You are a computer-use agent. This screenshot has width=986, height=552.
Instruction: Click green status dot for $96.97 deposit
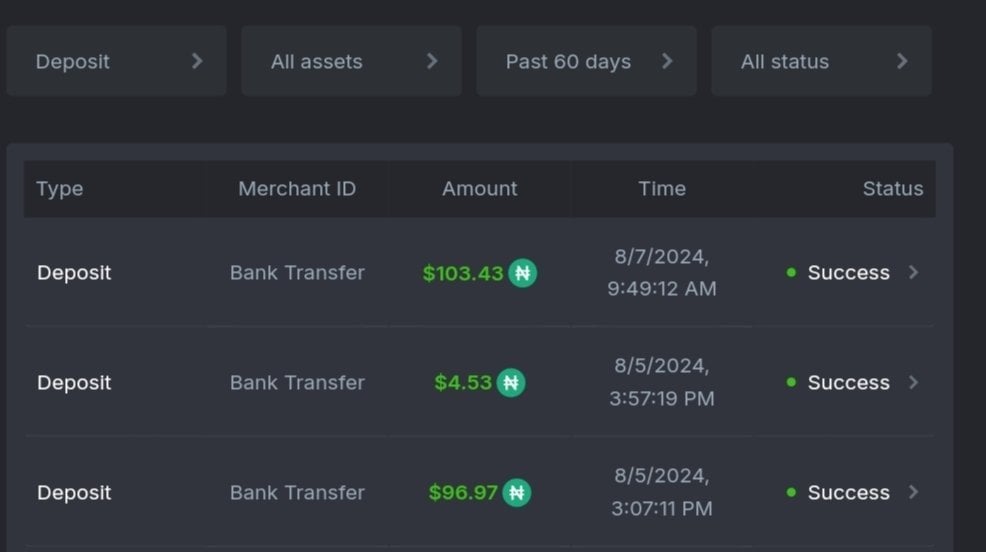click(x=791, y=493)
